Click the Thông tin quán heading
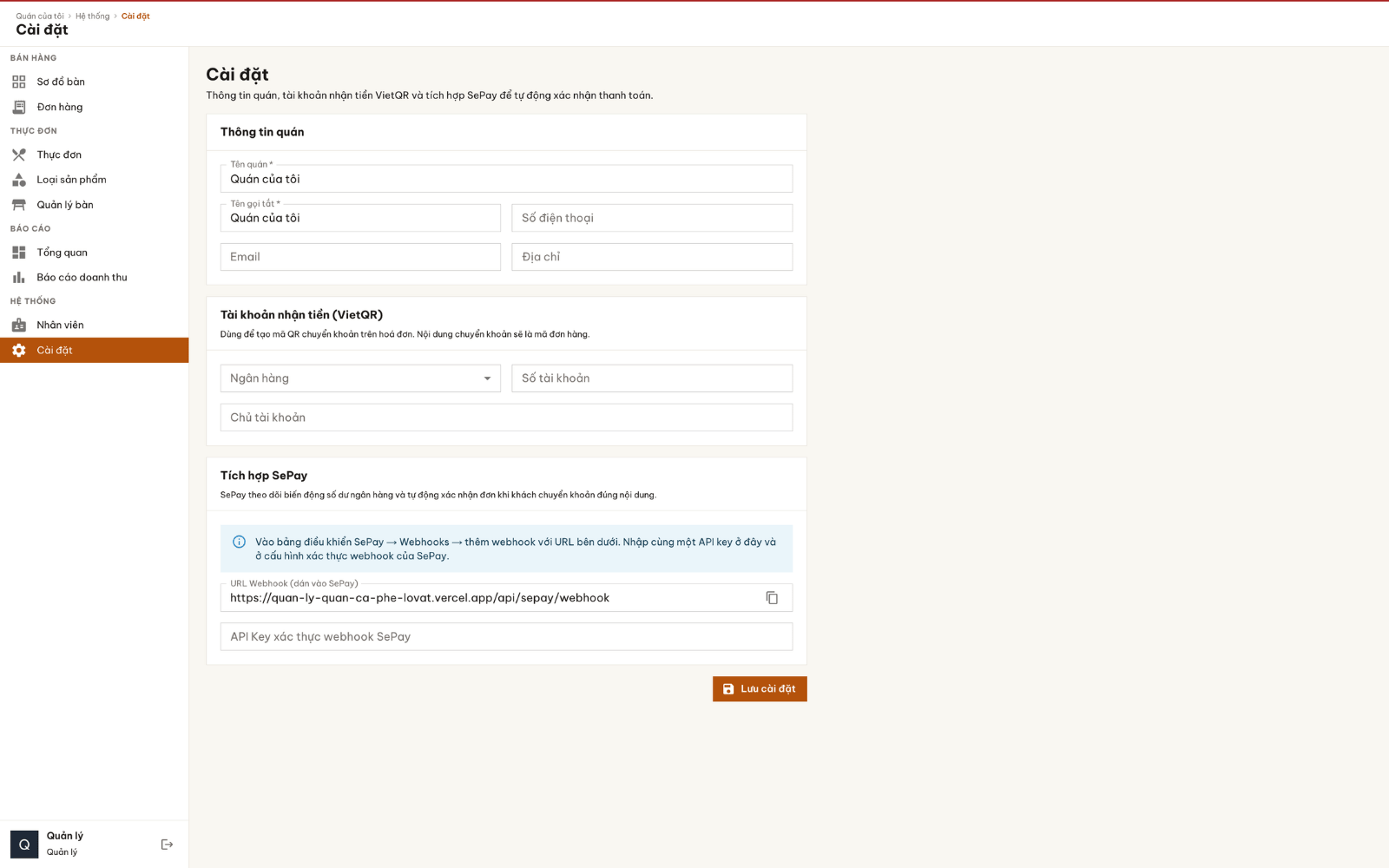Screen dimensions: 1389x868 pos(262,132)
